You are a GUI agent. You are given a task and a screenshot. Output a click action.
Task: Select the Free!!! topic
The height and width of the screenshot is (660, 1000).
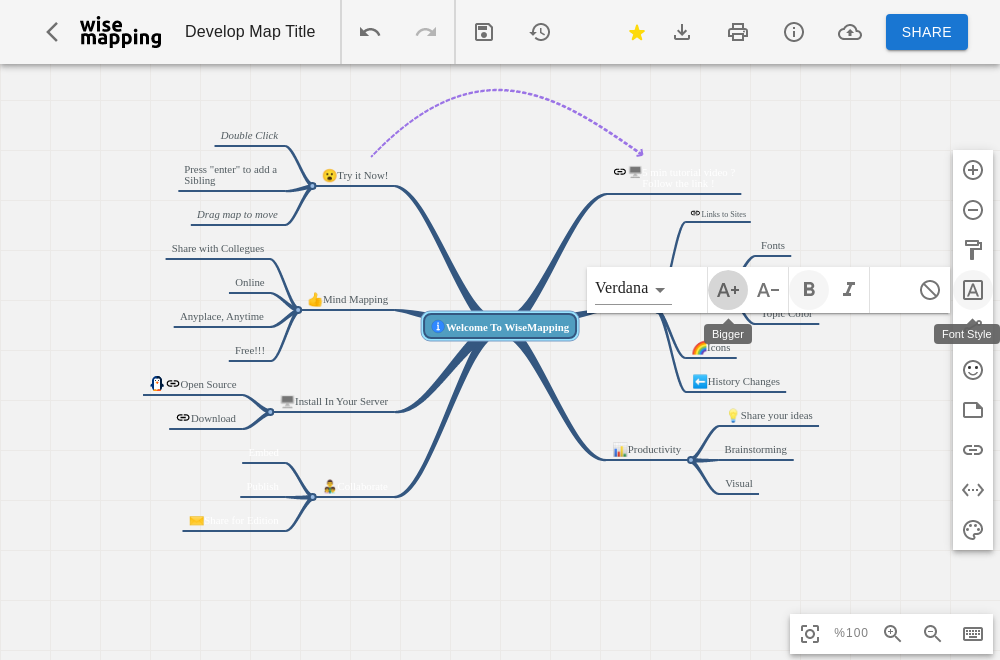pos(249,350)
